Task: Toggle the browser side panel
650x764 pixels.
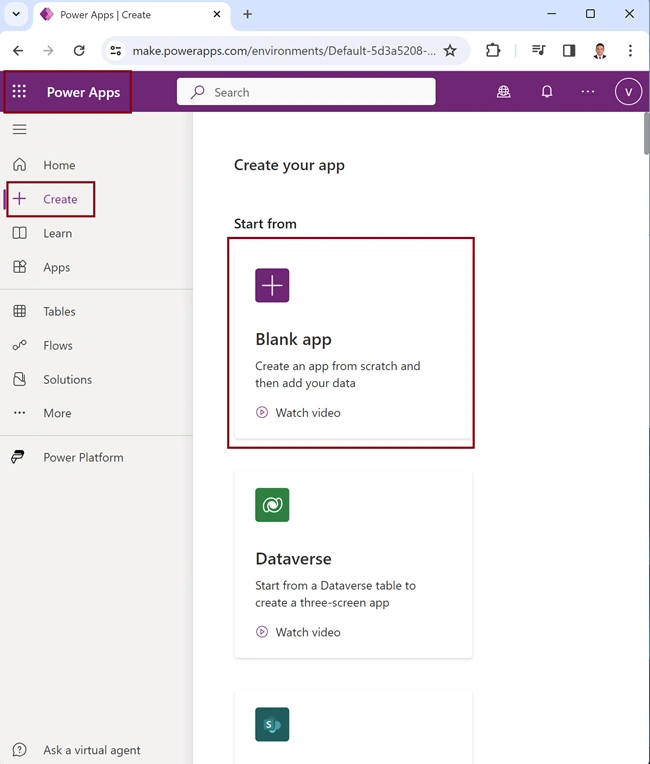Action: [569, 50]
